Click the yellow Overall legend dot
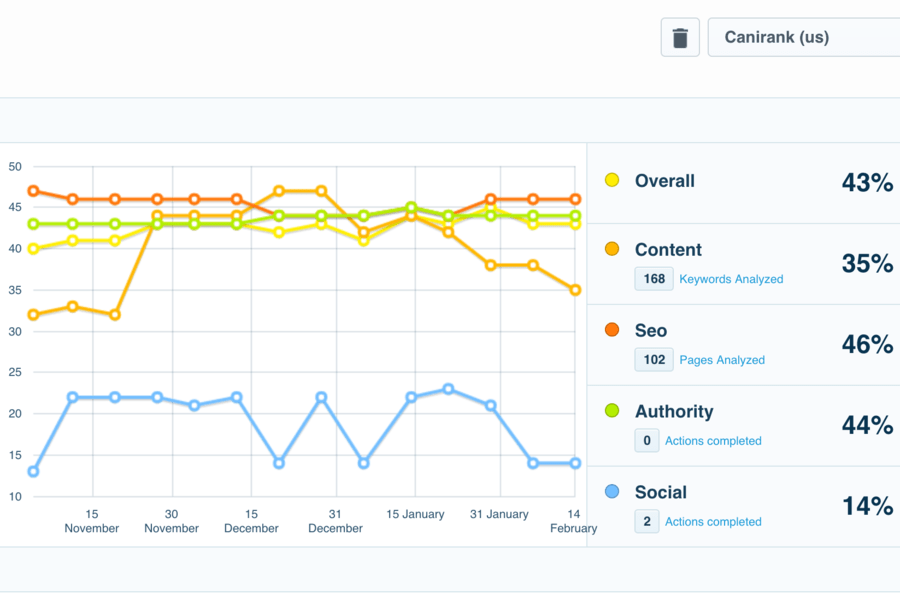The height and width of the screenshot is (600, 900). point(612,180)
